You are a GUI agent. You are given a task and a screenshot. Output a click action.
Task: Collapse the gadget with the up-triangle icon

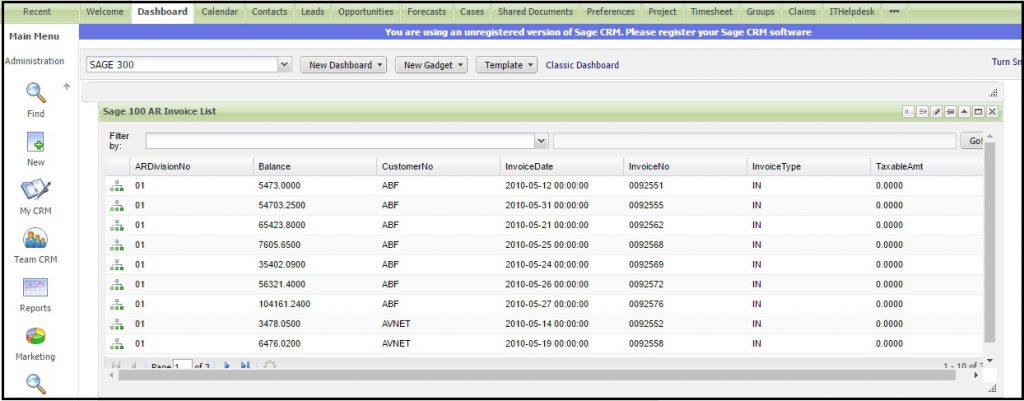click(964, 112)
